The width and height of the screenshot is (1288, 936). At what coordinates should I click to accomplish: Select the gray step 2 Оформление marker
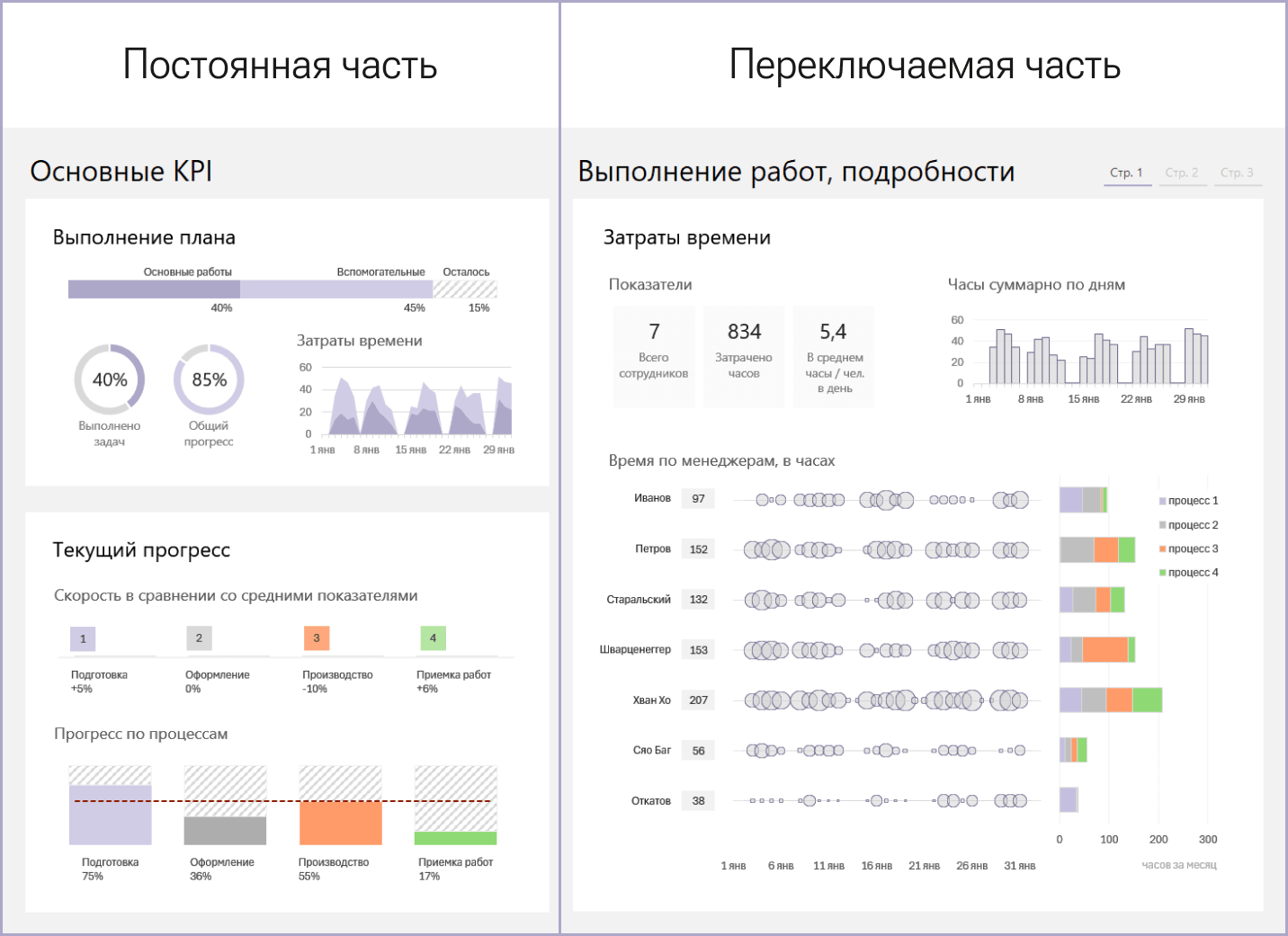tap(199, 638)
